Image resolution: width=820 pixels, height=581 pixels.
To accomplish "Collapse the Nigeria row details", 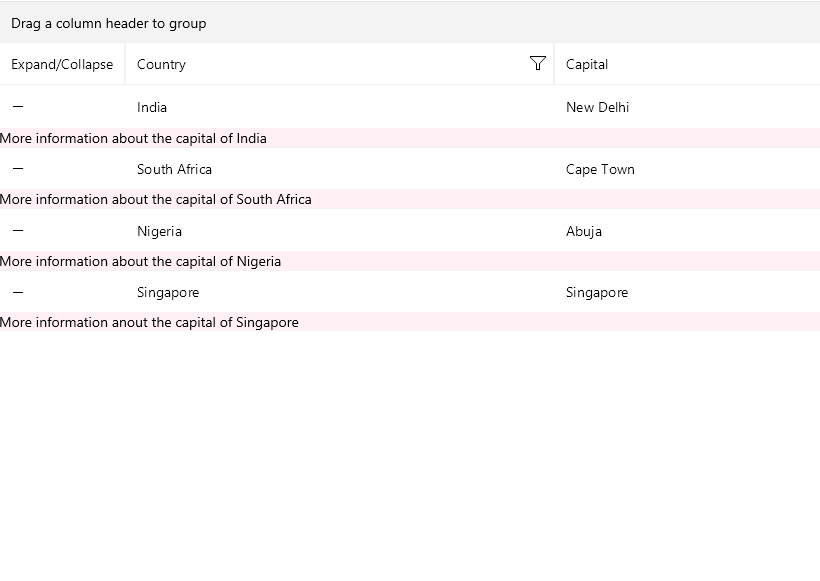I will pyautogui.click(x=18, y=231).
